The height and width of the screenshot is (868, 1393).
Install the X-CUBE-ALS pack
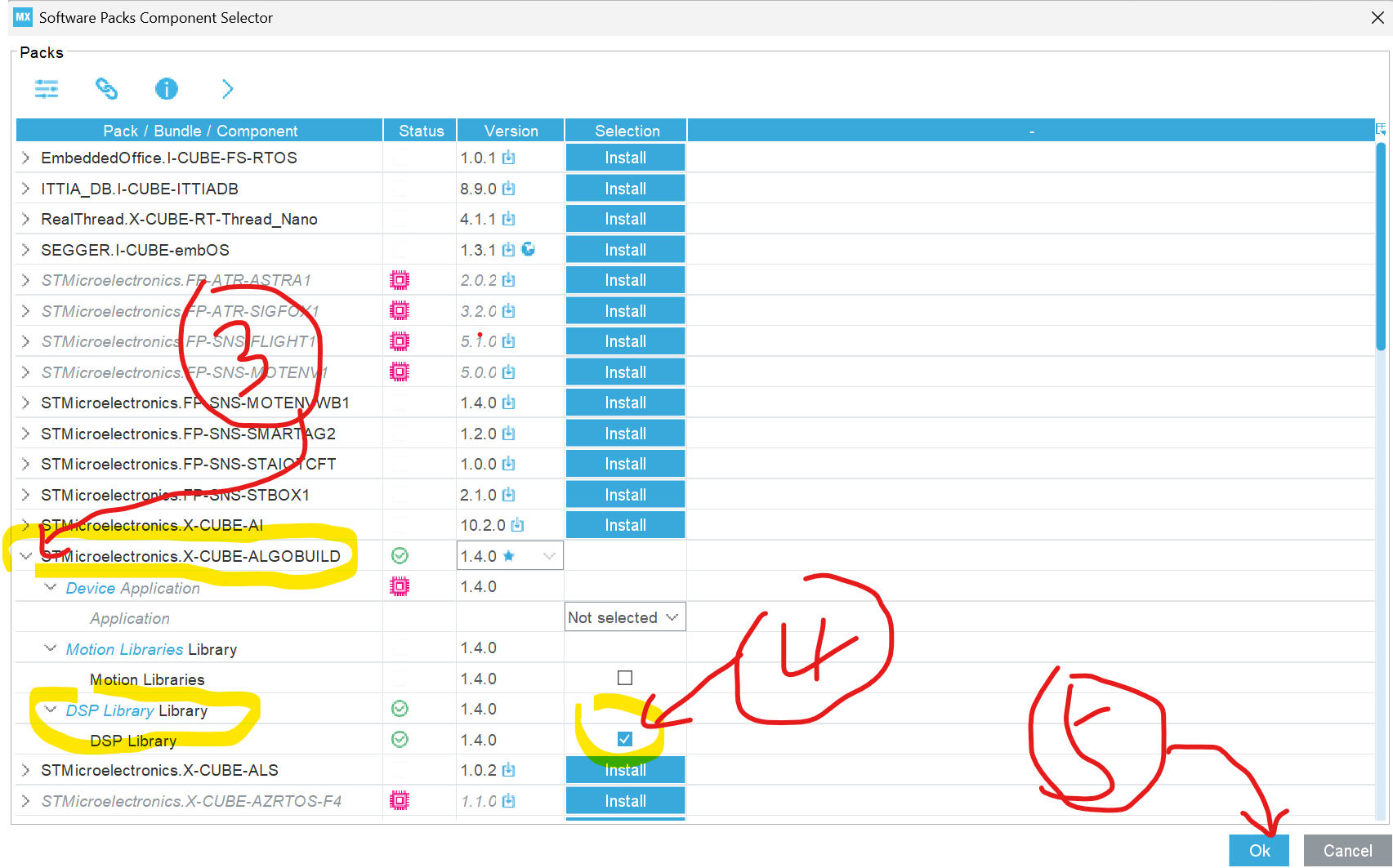point(625,770)
